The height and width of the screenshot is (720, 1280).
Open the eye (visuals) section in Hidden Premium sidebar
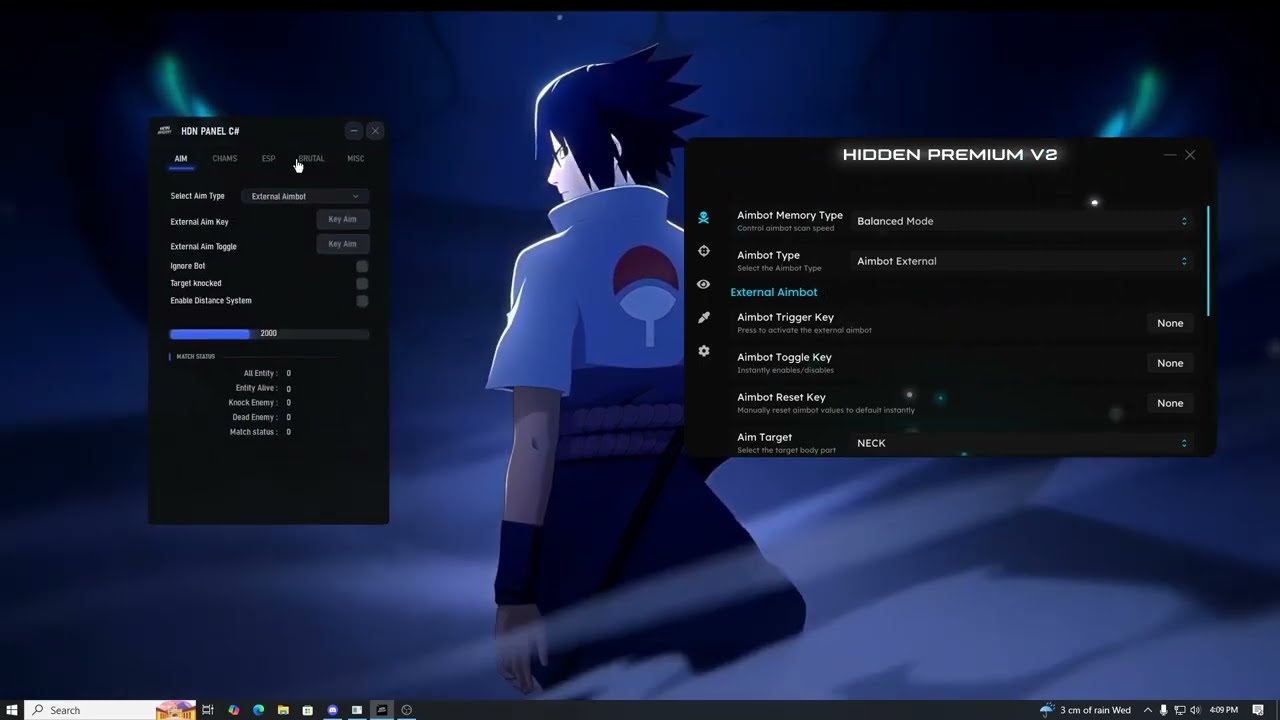click(x=704, y=284)
